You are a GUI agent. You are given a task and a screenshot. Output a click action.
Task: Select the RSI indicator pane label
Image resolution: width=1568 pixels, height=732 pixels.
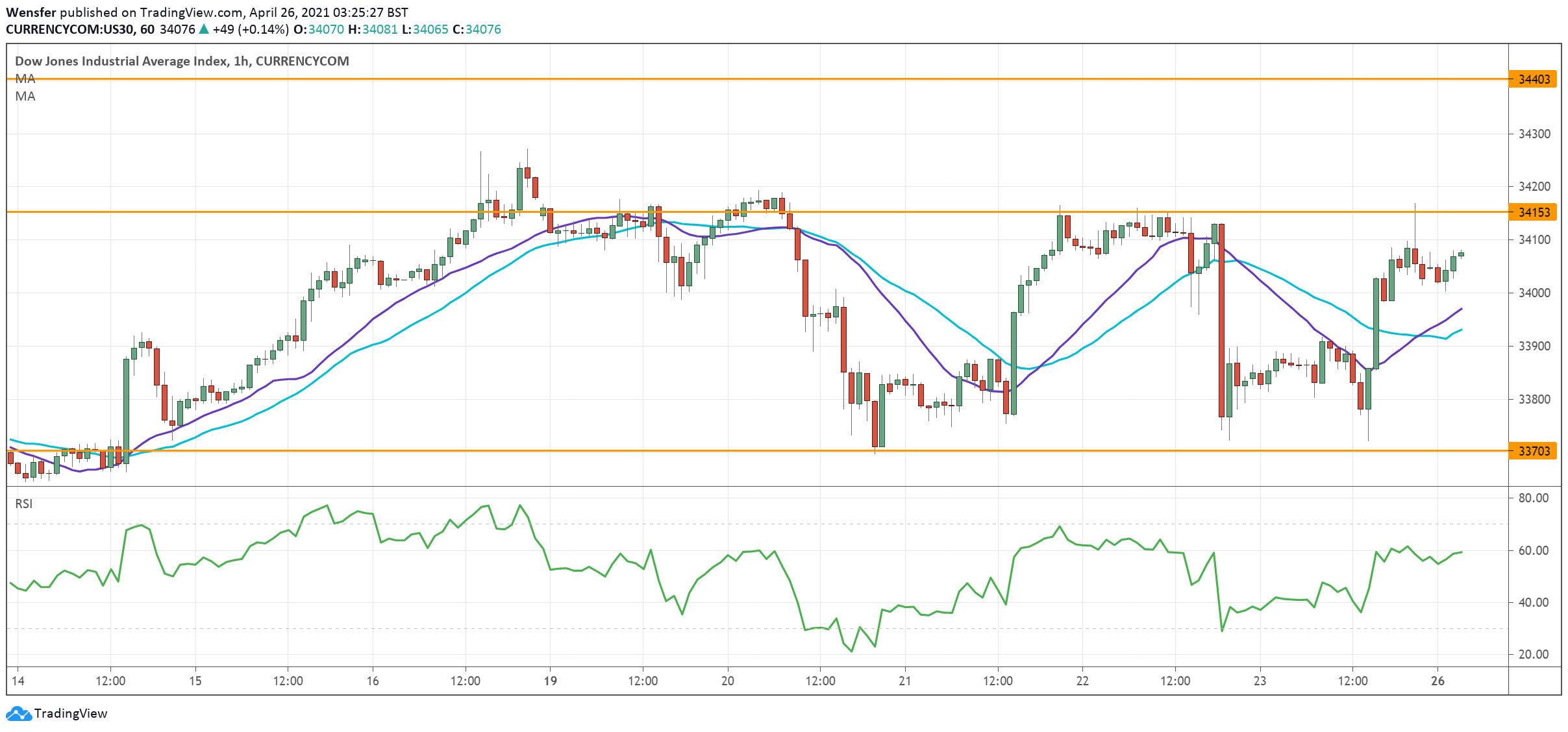pos(24,504)
